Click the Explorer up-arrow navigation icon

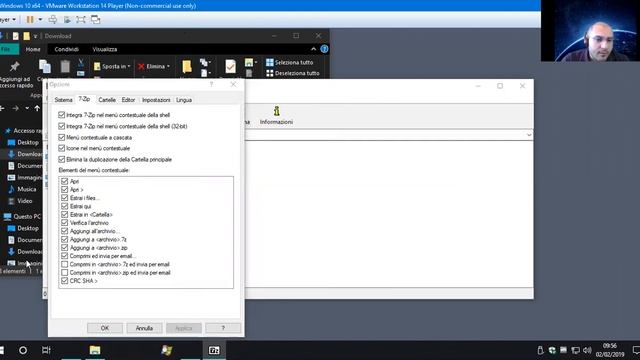(37, 108)
